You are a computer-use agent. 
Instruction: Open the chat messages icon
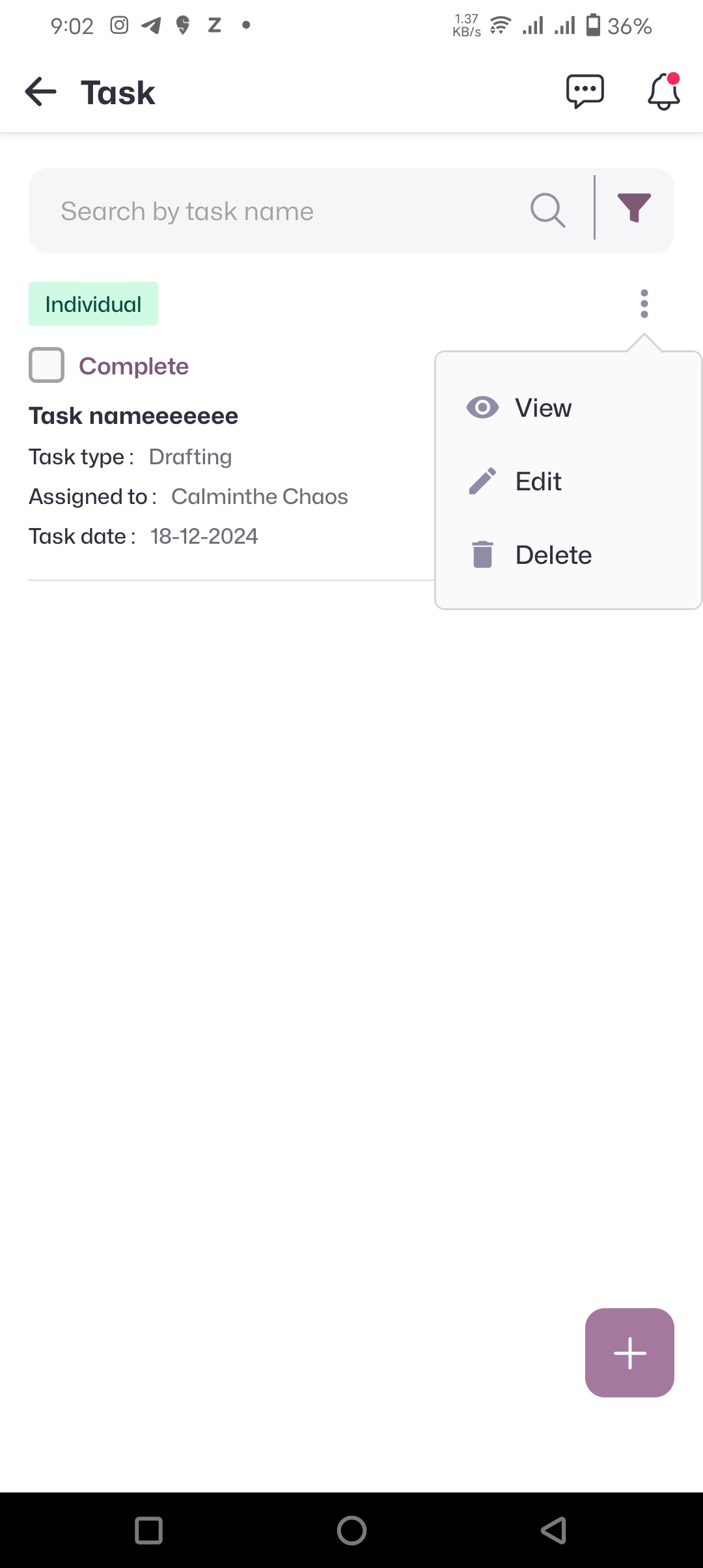(x=585, y=92)
